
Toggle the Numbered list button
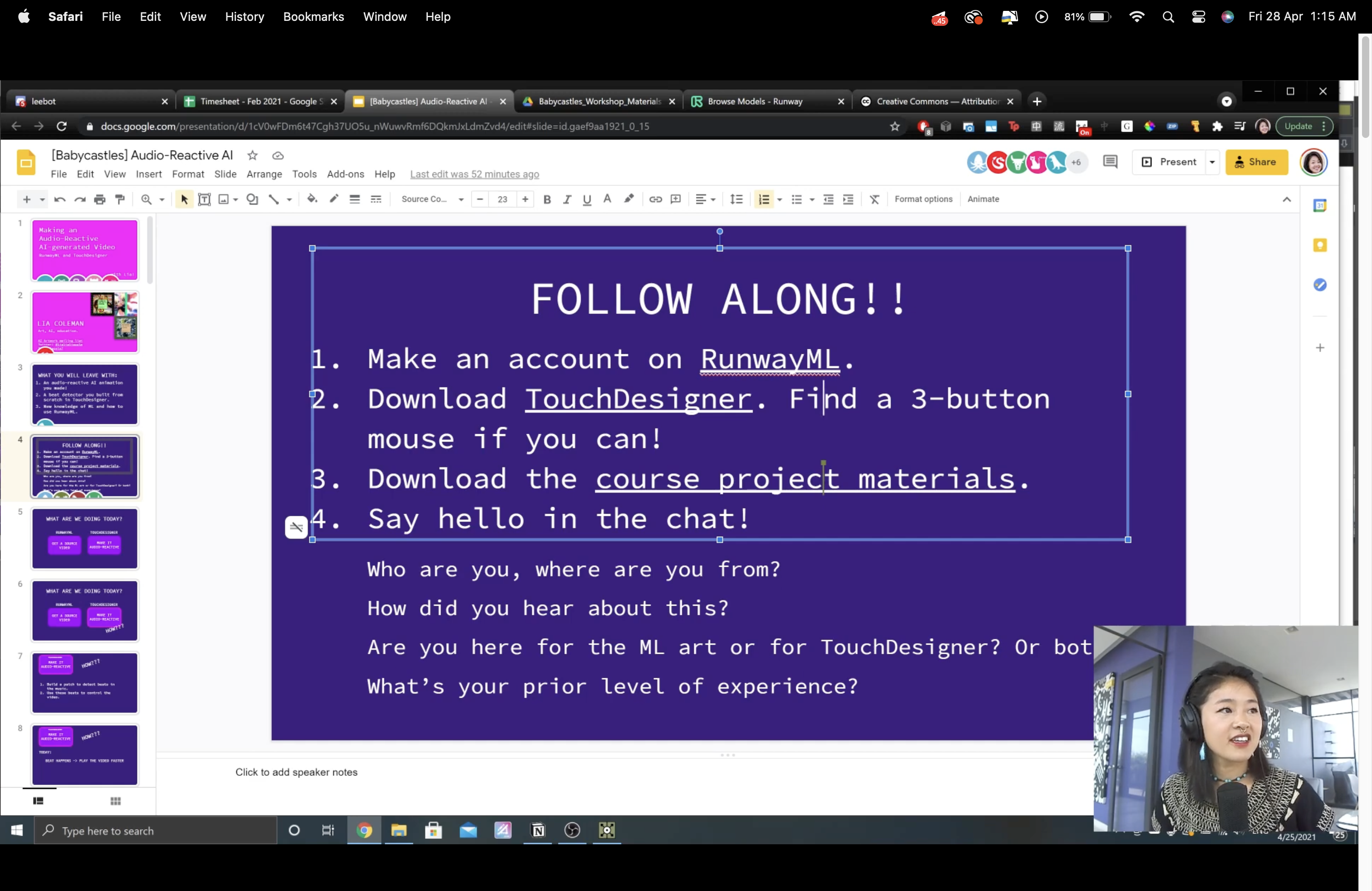[x=764, y=200]
